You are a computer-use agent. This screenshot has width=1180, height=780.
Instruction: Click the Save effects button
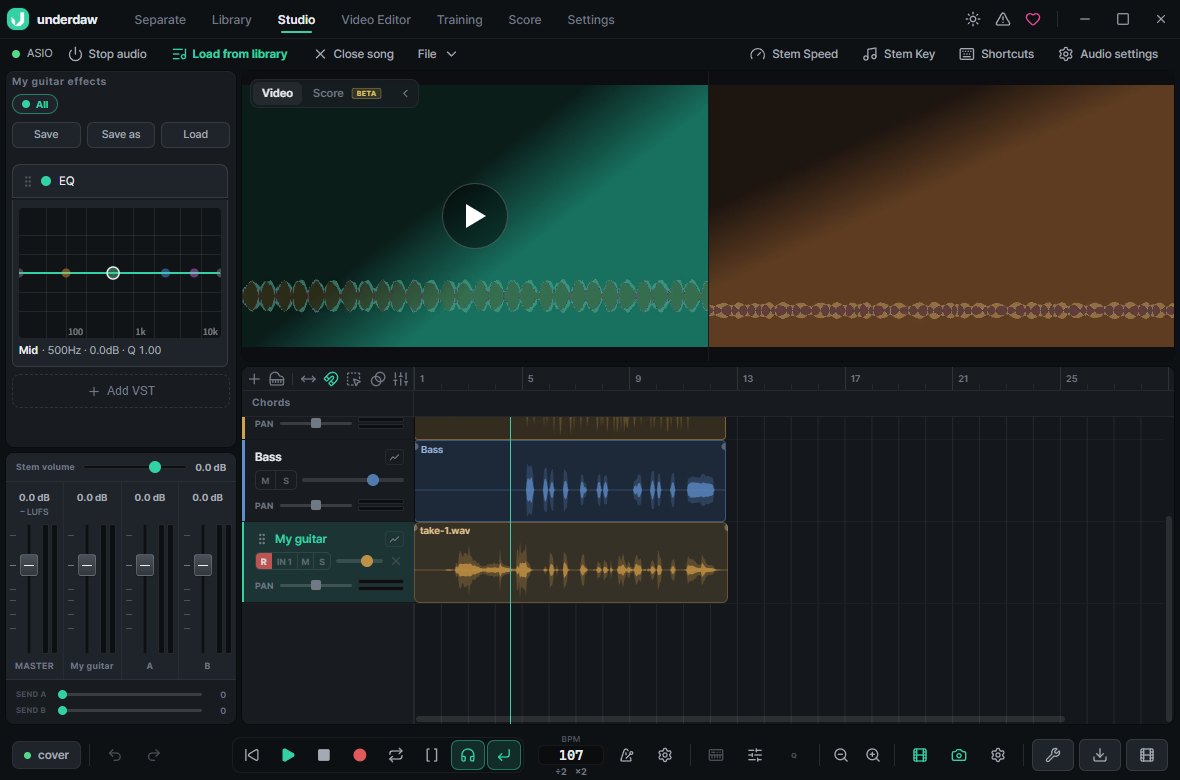[46, 135]
